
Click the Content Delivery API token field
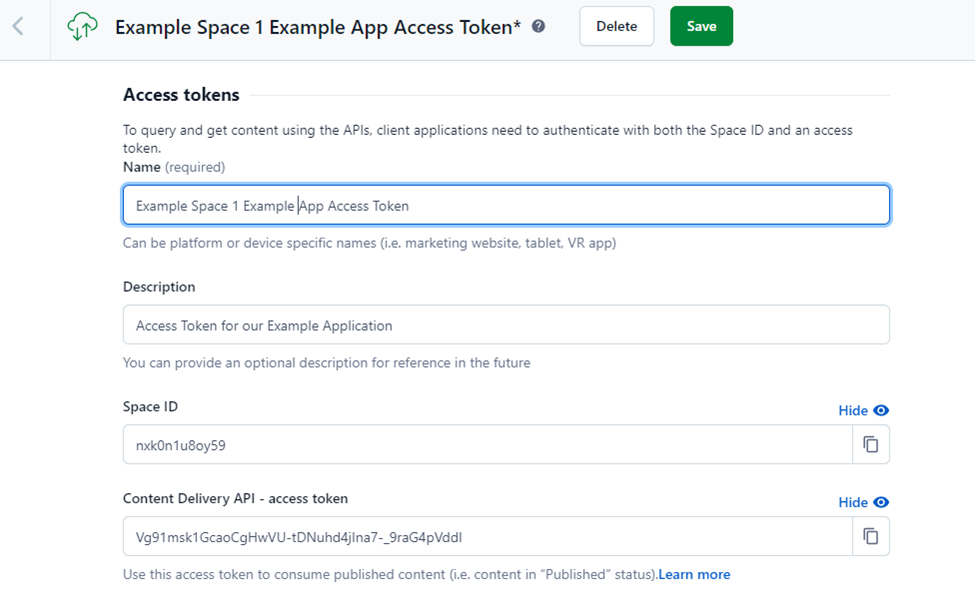click(x=487, y=537)
